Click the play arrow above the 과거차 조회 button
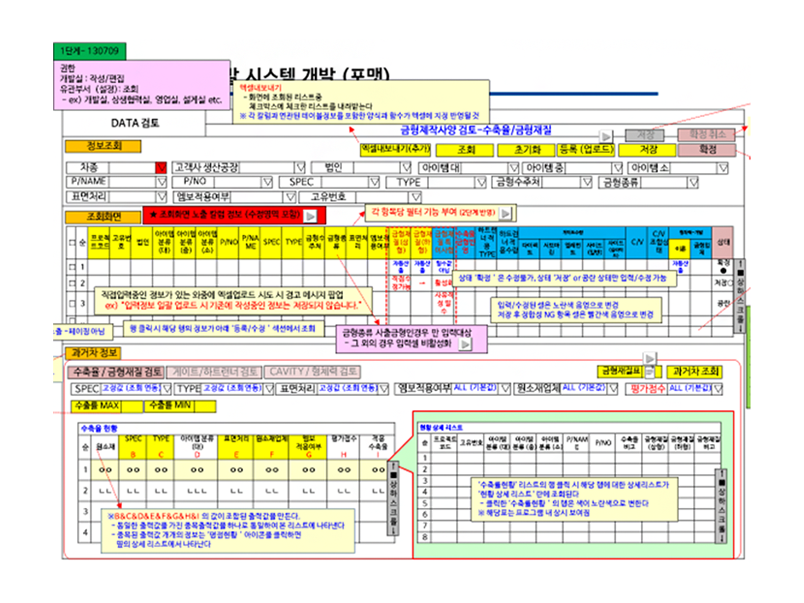 (x=649, y=358)
